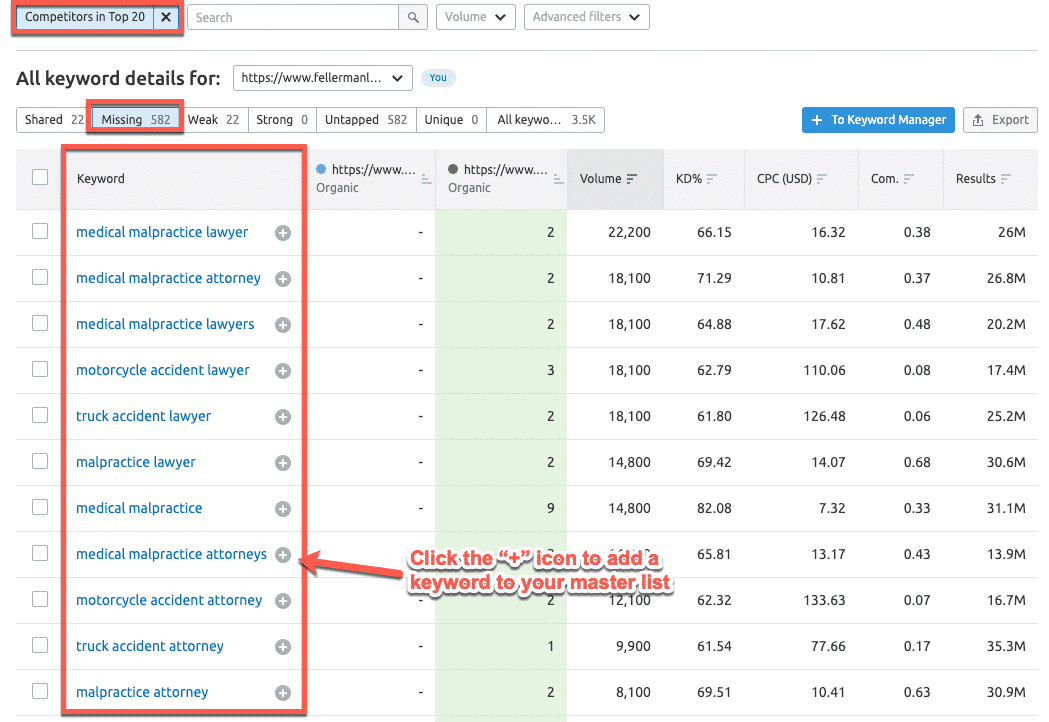
Task: Sort by the Volume column header
Action: coord(608,179)
